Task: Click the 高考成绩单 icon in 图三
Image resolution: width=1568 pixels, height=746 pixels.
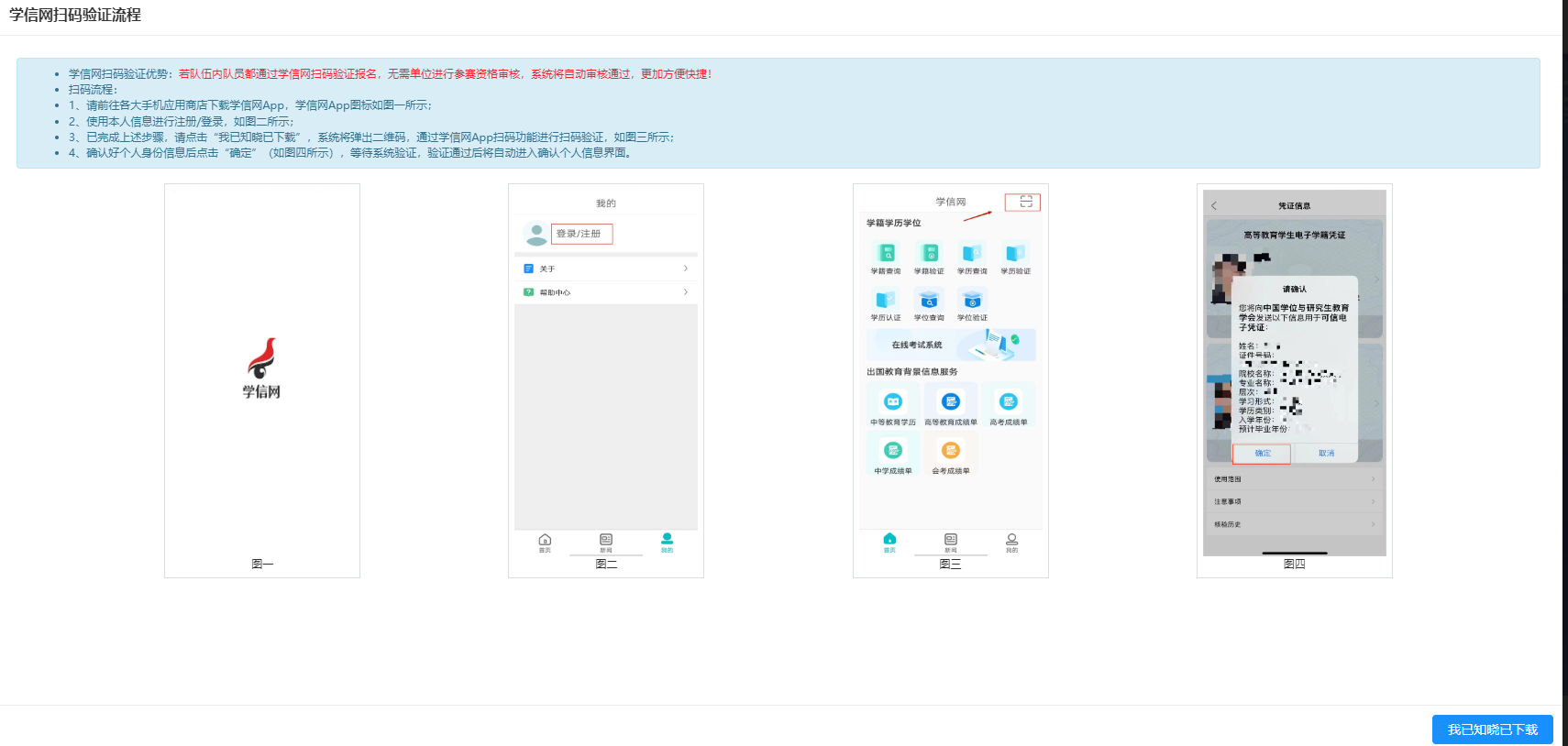Action: (x=1009, y=401)
